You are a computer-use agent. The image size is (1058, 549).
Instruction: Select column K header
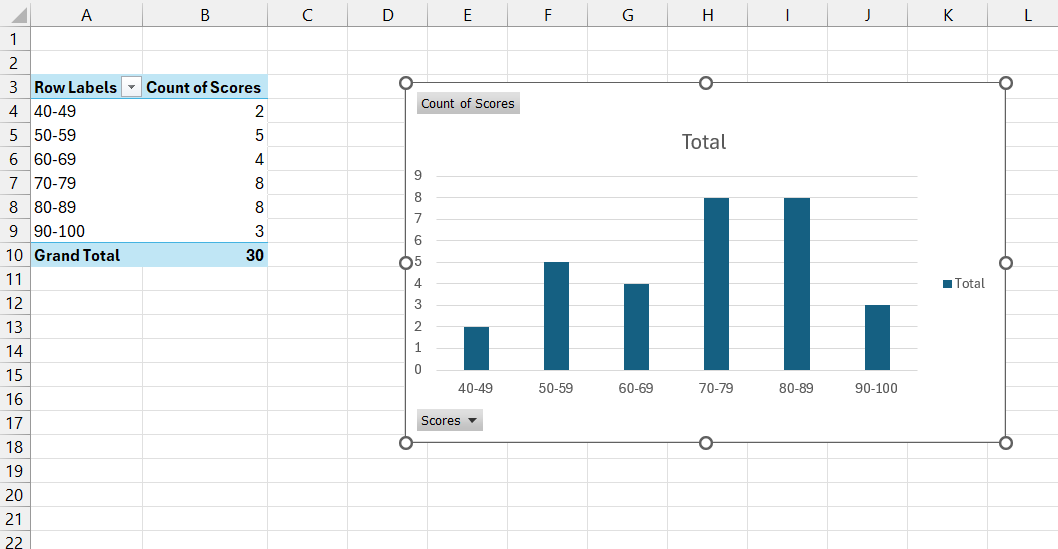(x=948, y=14)
